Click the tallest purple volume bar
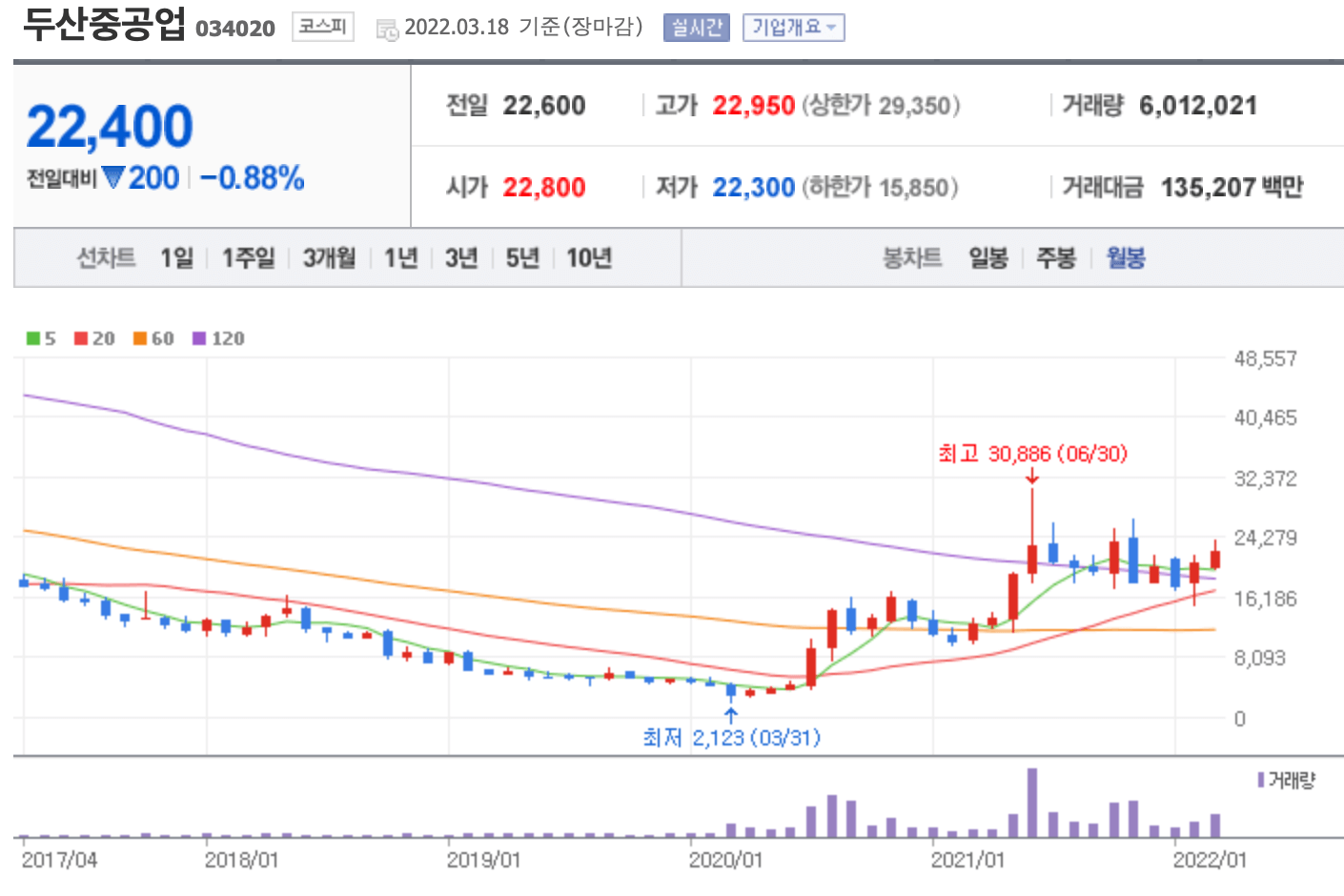The height and width of the screenshot is (896, 1344). pos(1032,803)
